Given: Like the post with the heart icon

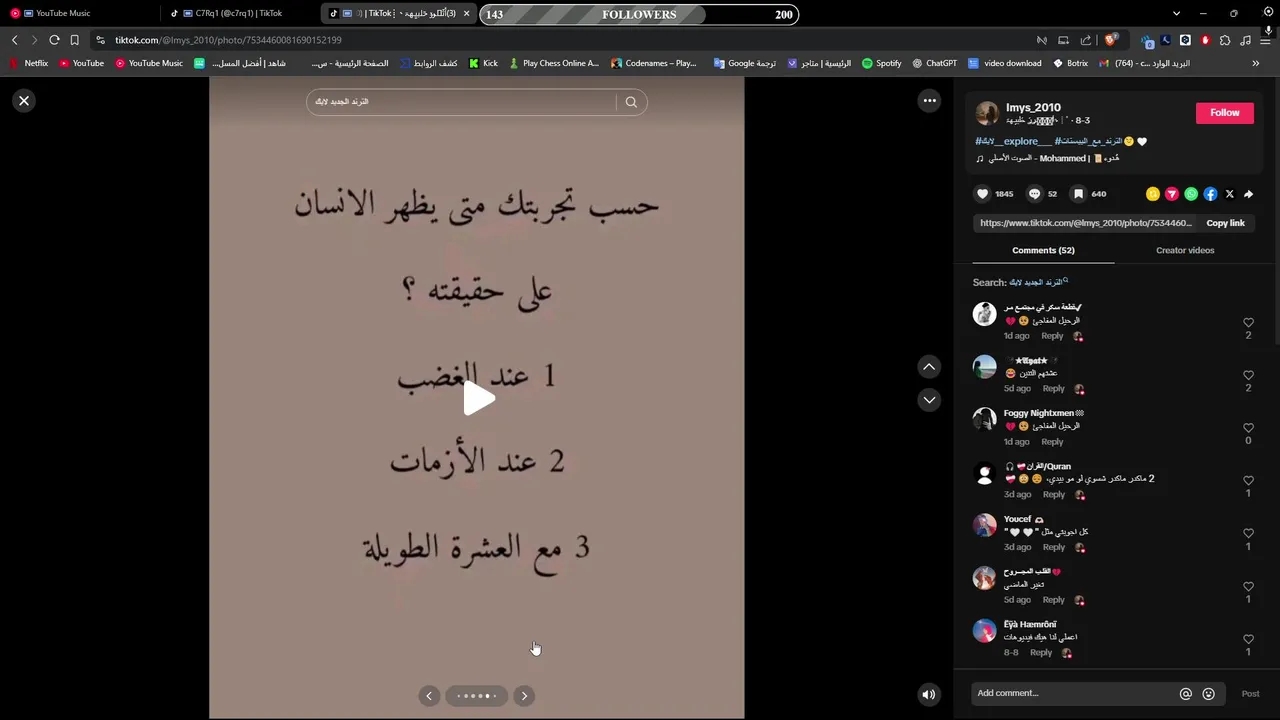Looking at the screenshot, I should click(x=982, y=194).
